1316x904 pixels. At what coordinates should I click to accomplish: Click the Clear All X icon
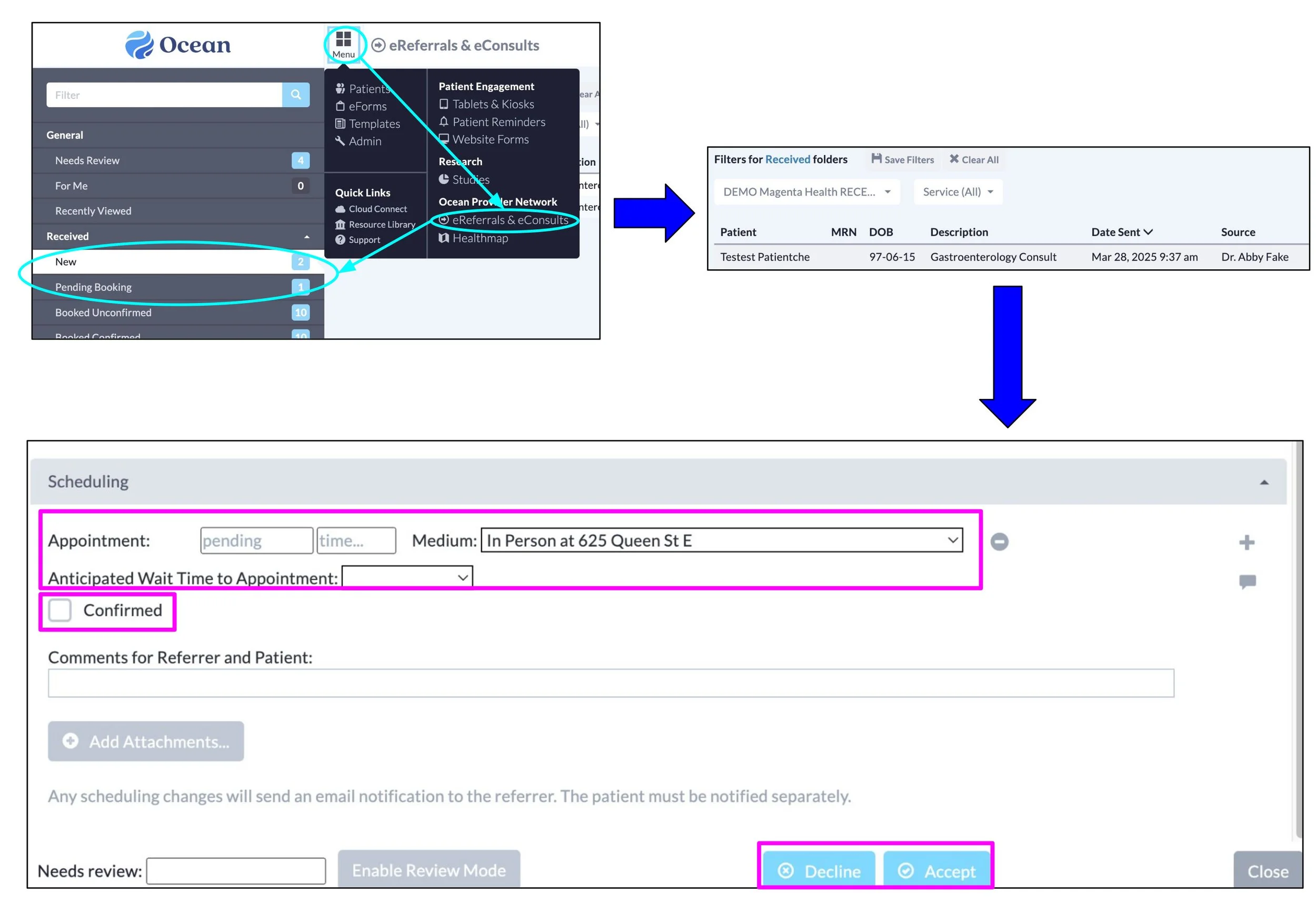pos(954,159)
